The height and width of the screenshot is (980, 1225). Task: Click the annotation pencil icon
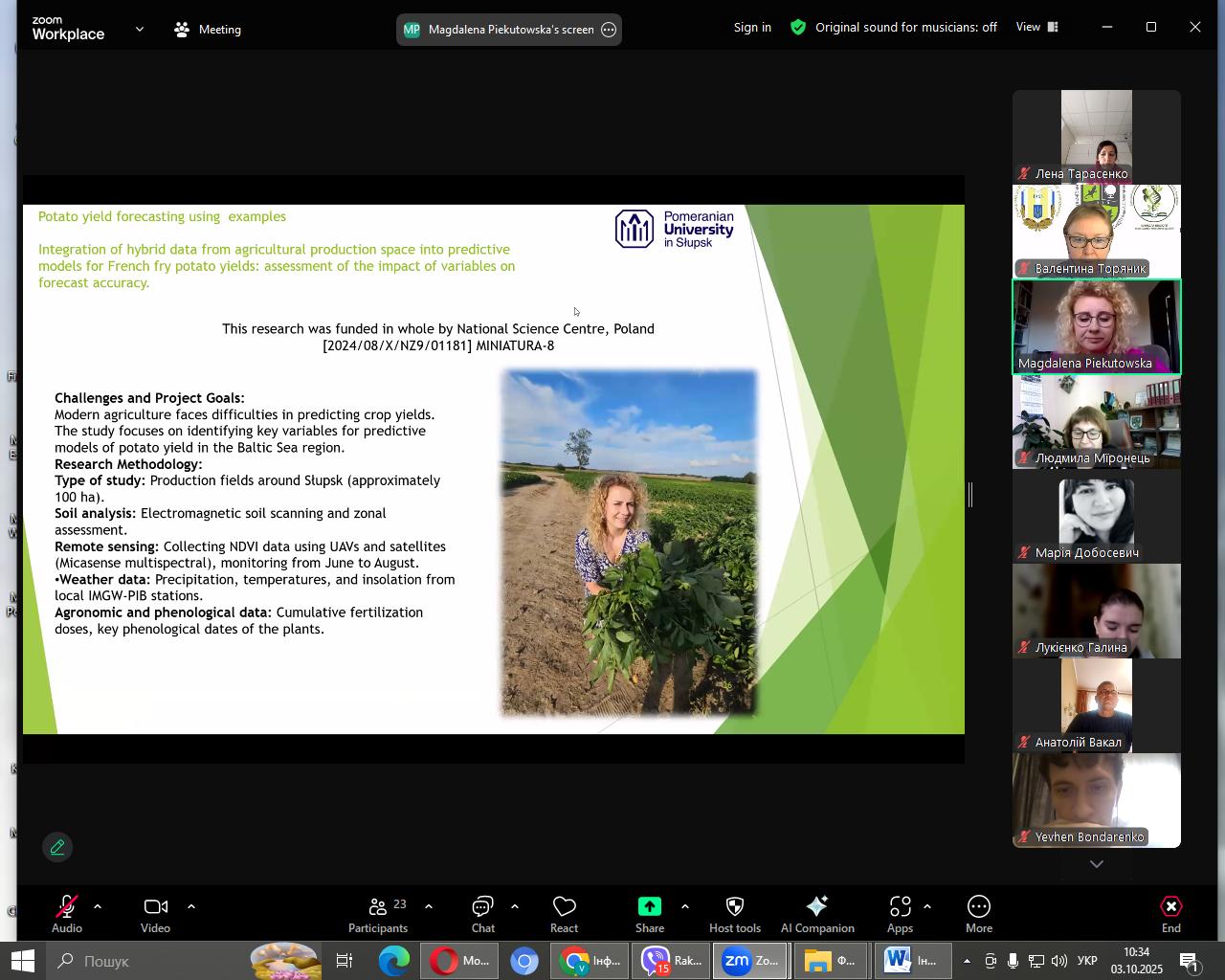(x=57, y=847)
